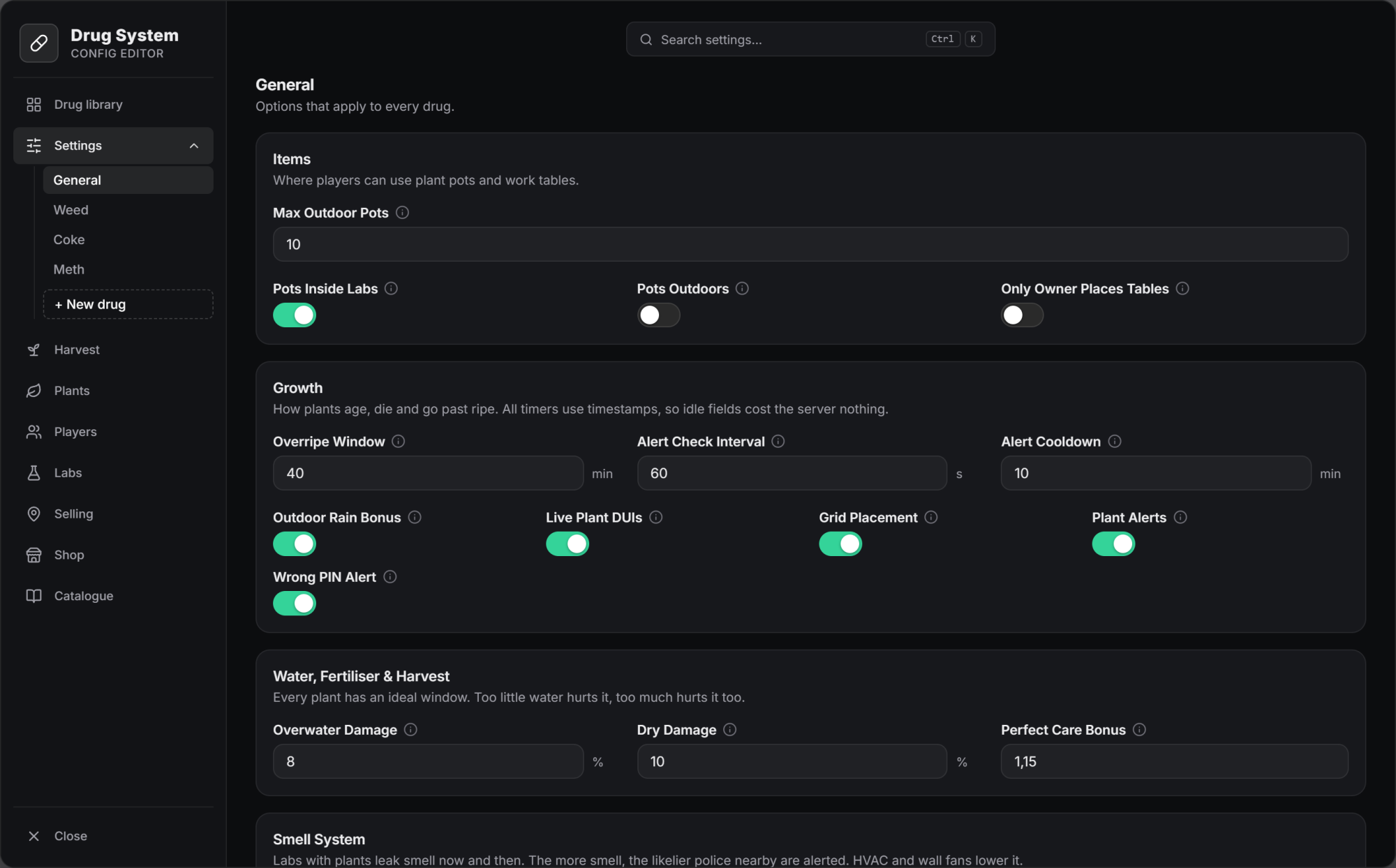Toggle the Wrong PIN Alert switch
1396x868 pixels.
[x=295, y=604]
